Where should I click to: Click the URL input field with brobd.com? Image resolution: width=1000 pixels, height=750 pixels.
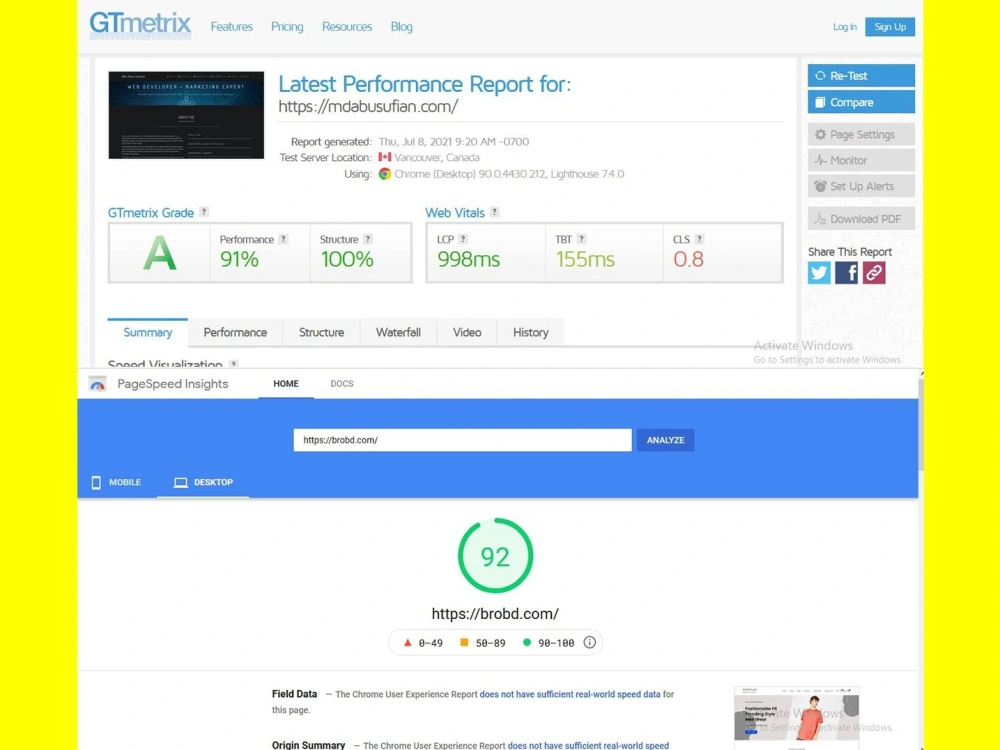462,440
